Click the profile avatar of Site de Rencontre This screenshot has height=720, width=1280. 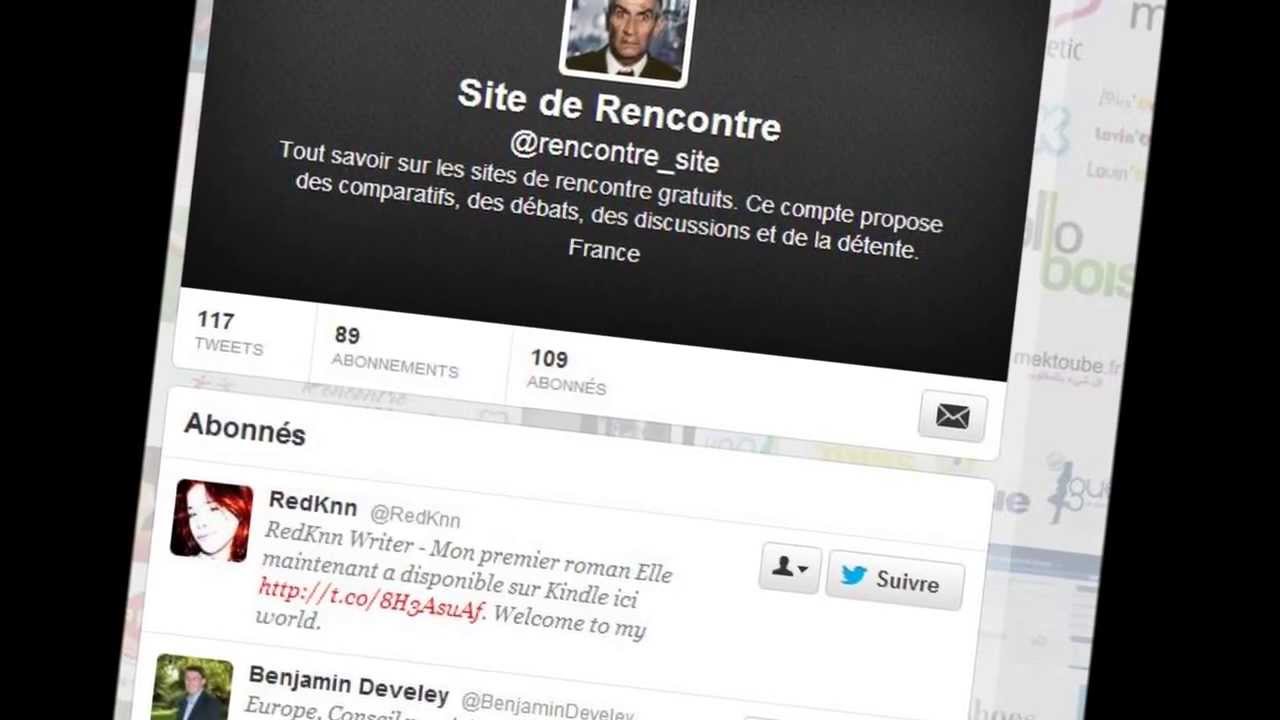pyautogui.click(x=627, y=37)
